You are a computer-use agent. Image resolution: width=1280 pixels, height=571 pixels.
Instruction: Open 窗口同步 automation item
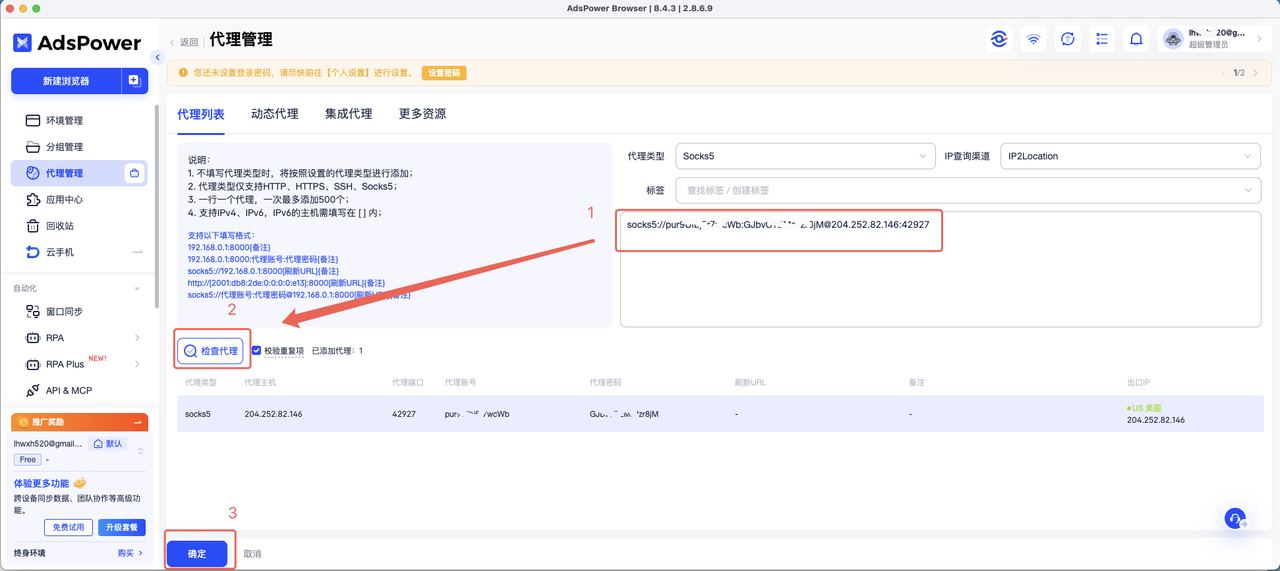[64, 311]
